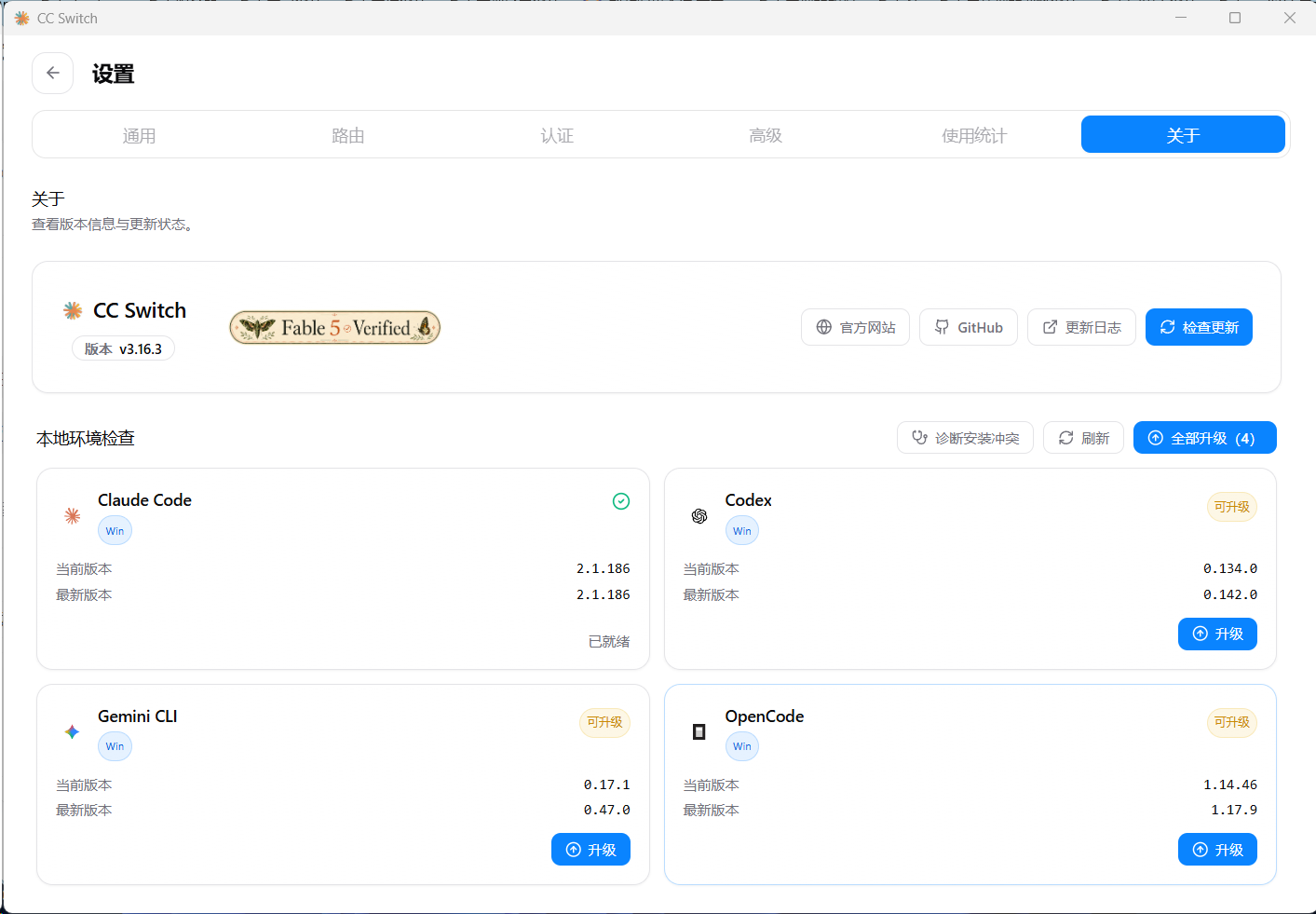The width and height of the screenshot is (1316, 914).
Task: Switch to the 通用 tab
Action: pyautogui.click(x=139, y=135)
